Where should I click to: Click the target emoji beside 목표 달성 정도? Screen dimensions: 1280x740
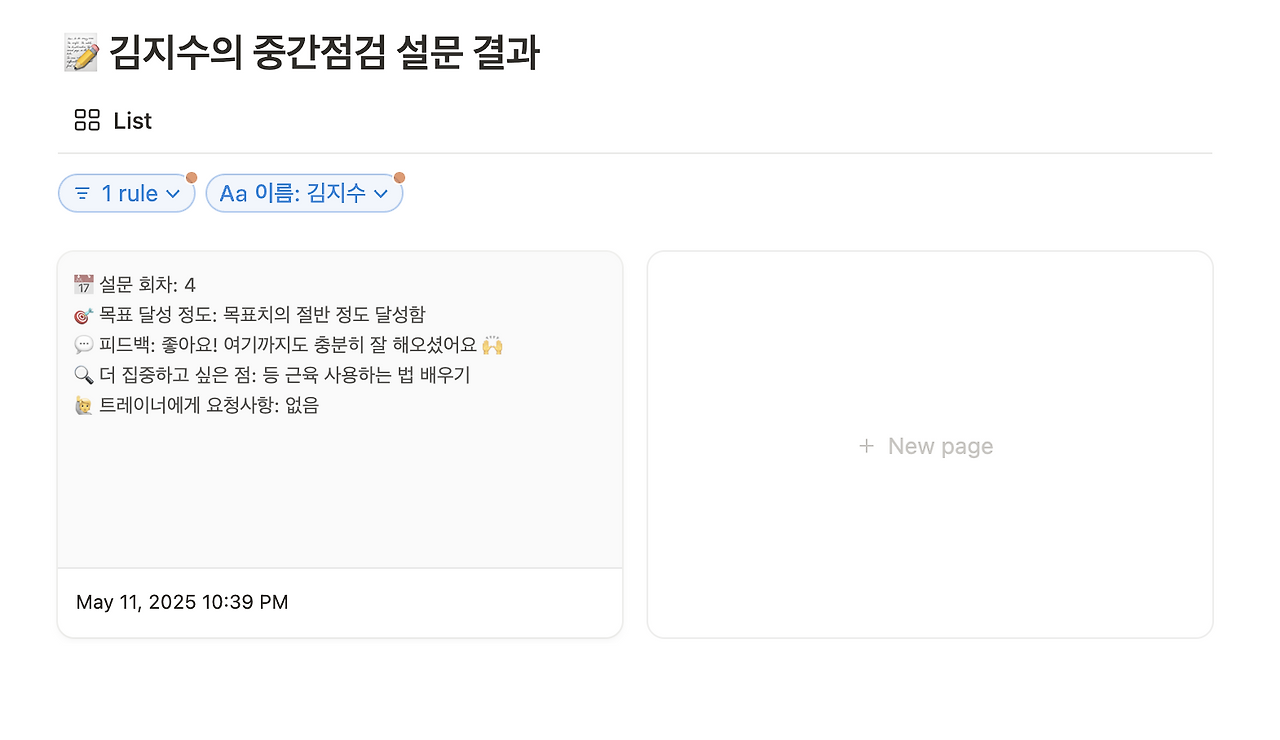coord(84,315)
